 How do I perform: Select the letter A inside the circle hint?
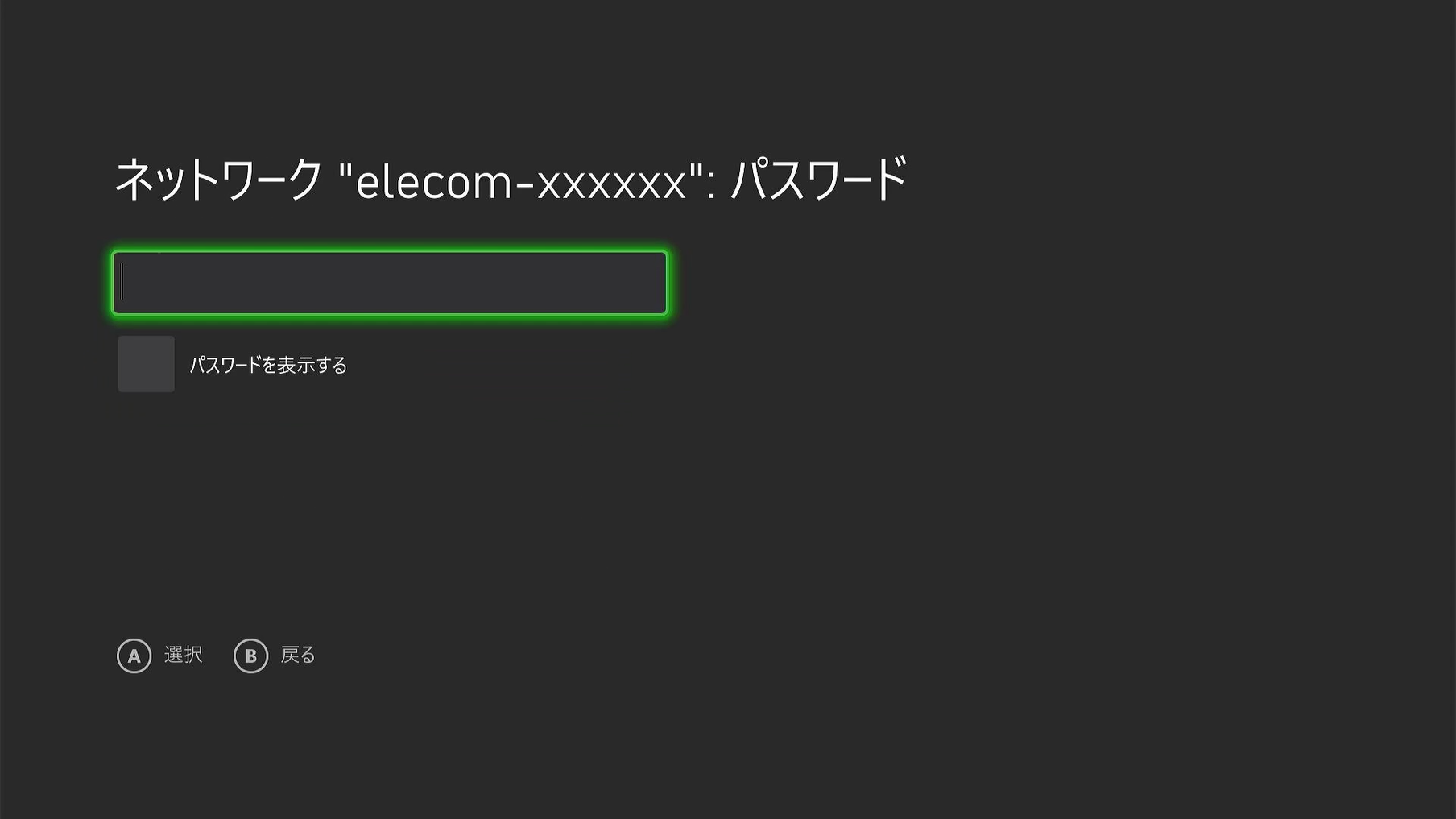[134, 656]
